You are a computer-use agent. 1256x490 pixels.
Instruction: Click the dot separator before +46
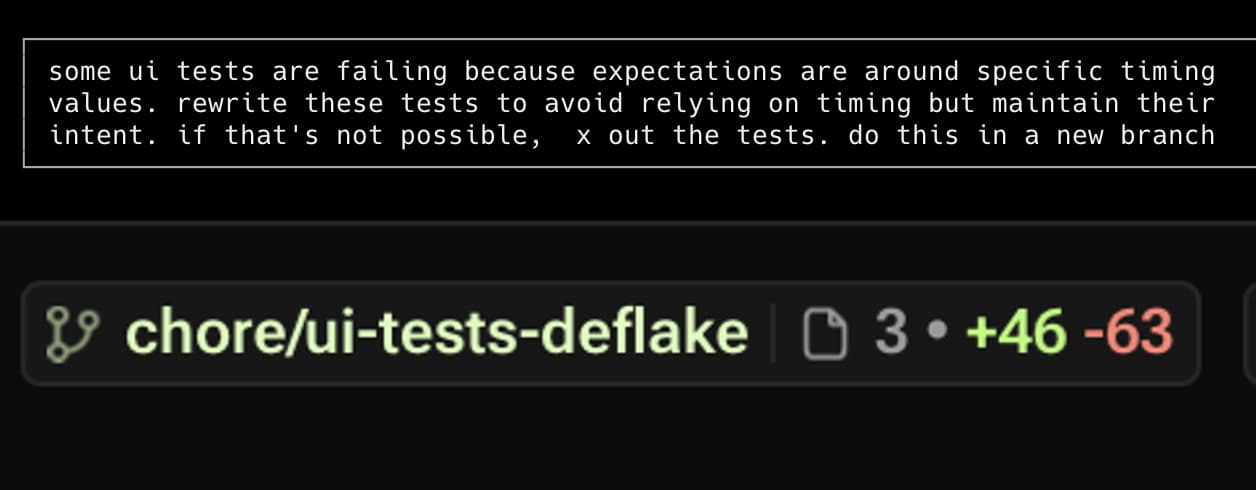(x=937, y=333)
